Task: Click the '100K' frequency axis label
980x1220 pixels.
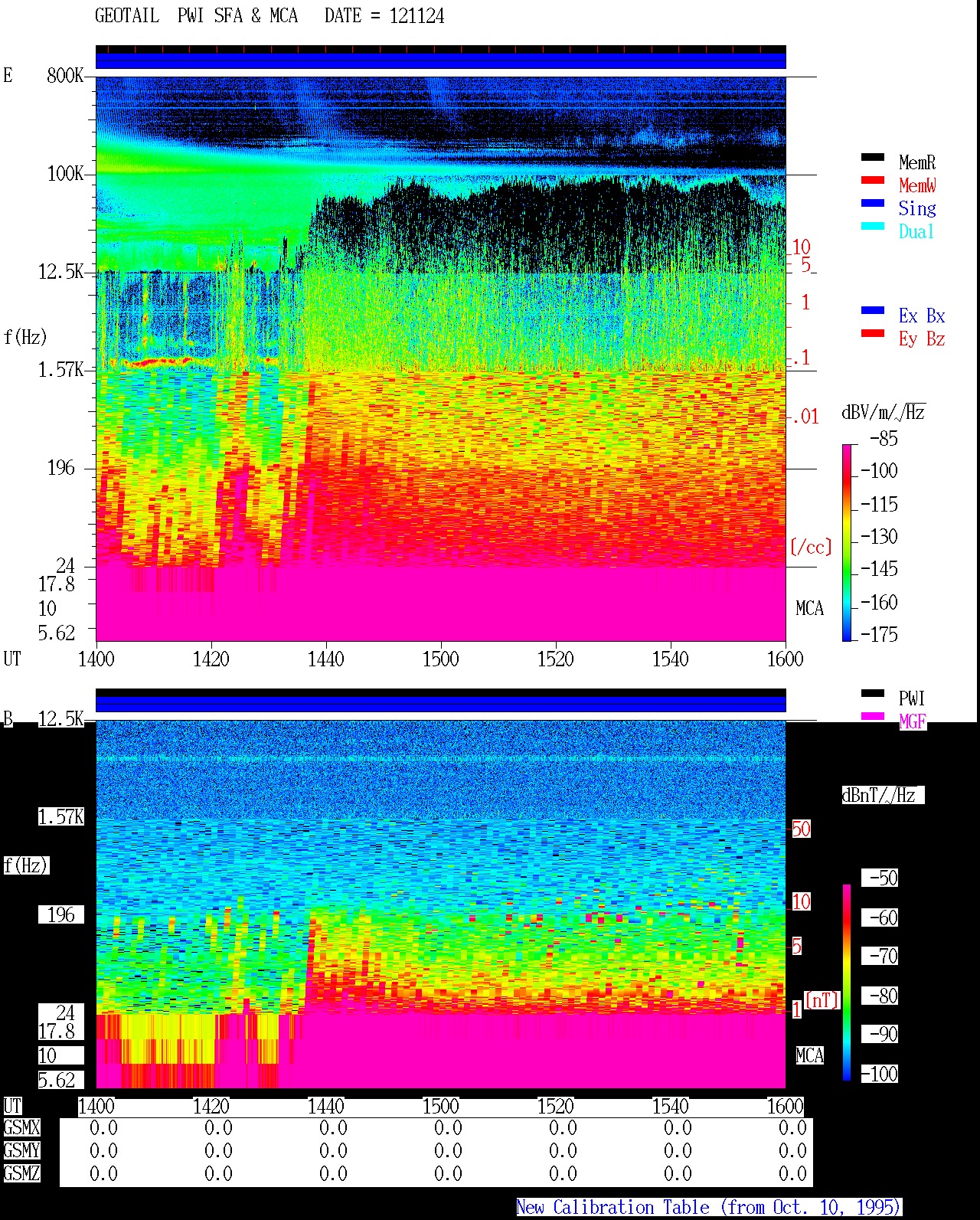Action: (x=65, y=173)
